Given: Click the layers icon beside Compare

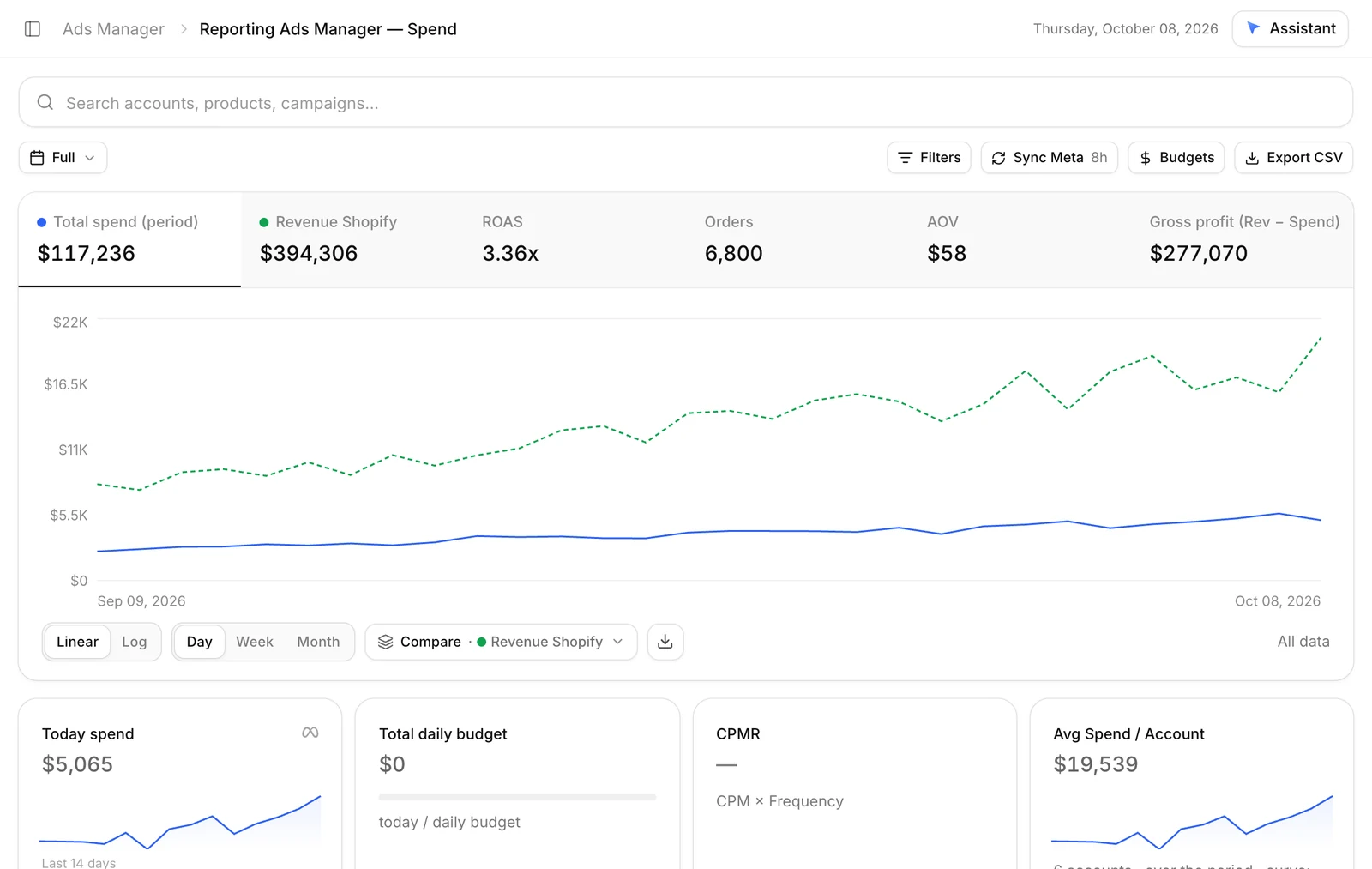Looking at the screenshot, I should click(386, 642).
